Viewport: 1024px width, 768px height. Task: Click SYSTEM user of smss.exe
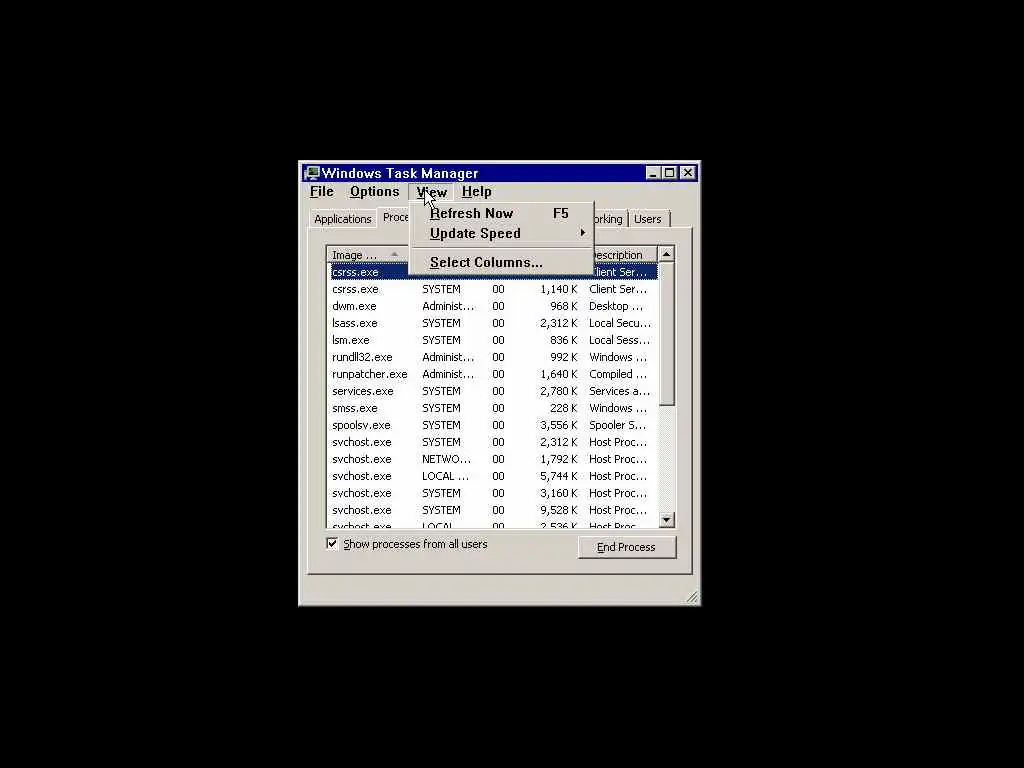click(441, 408)
